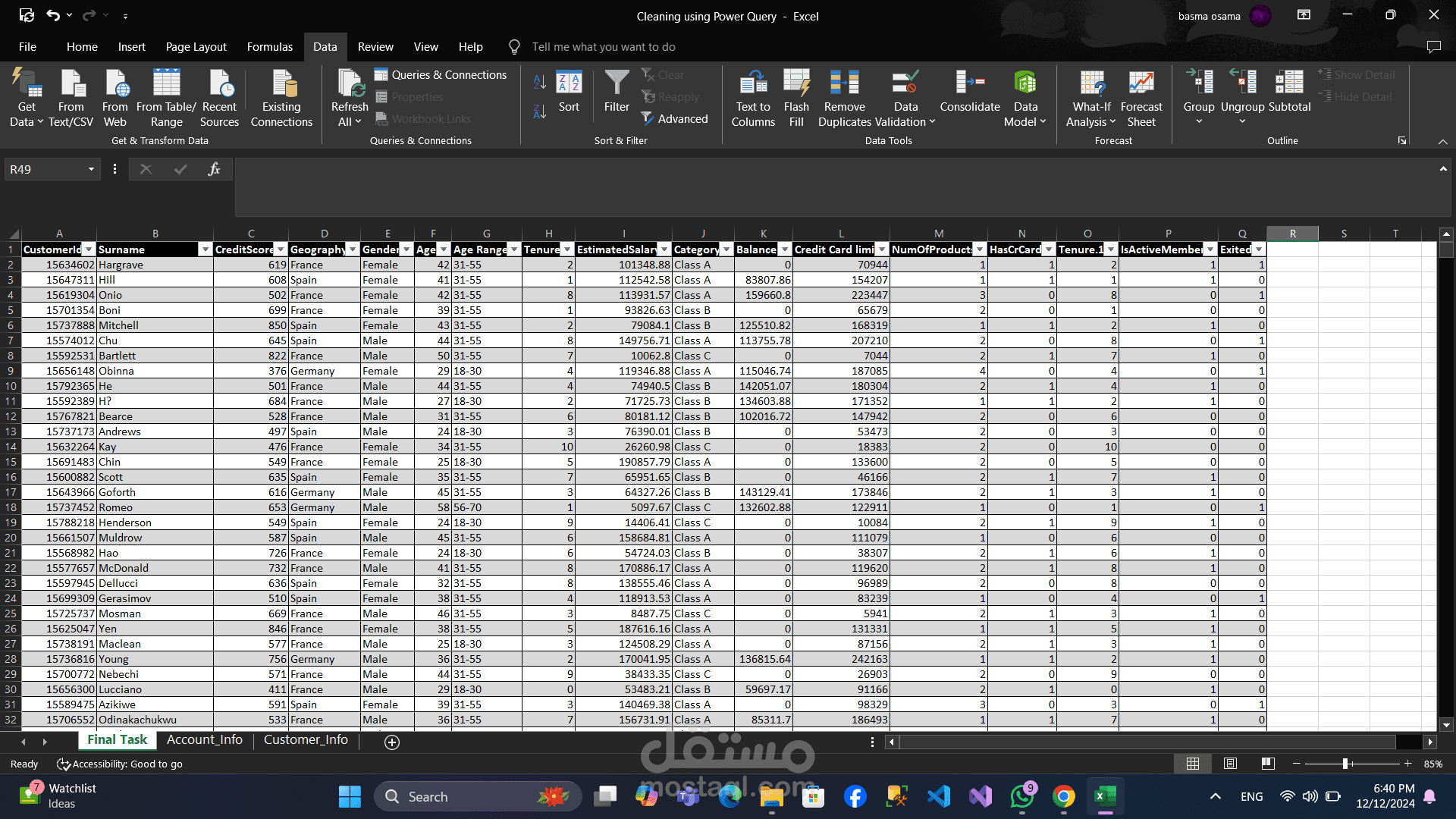Open the Sort dialog
The height and width of the screenshot is (819, 1456).
569,93
